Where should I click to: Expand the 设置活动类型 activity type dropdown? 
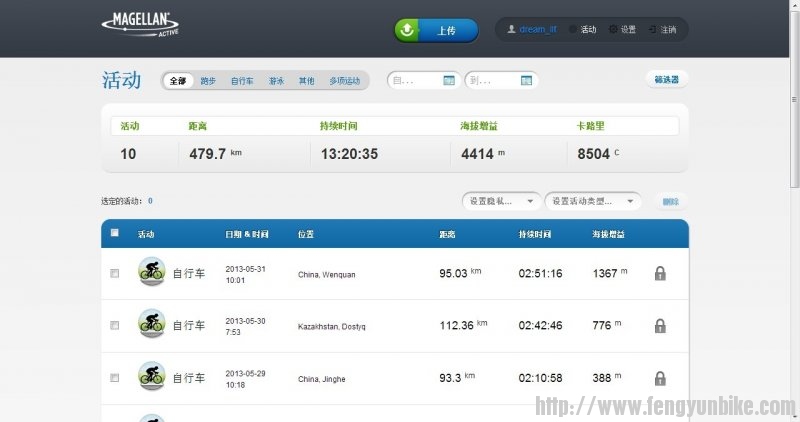pos(592,201)
